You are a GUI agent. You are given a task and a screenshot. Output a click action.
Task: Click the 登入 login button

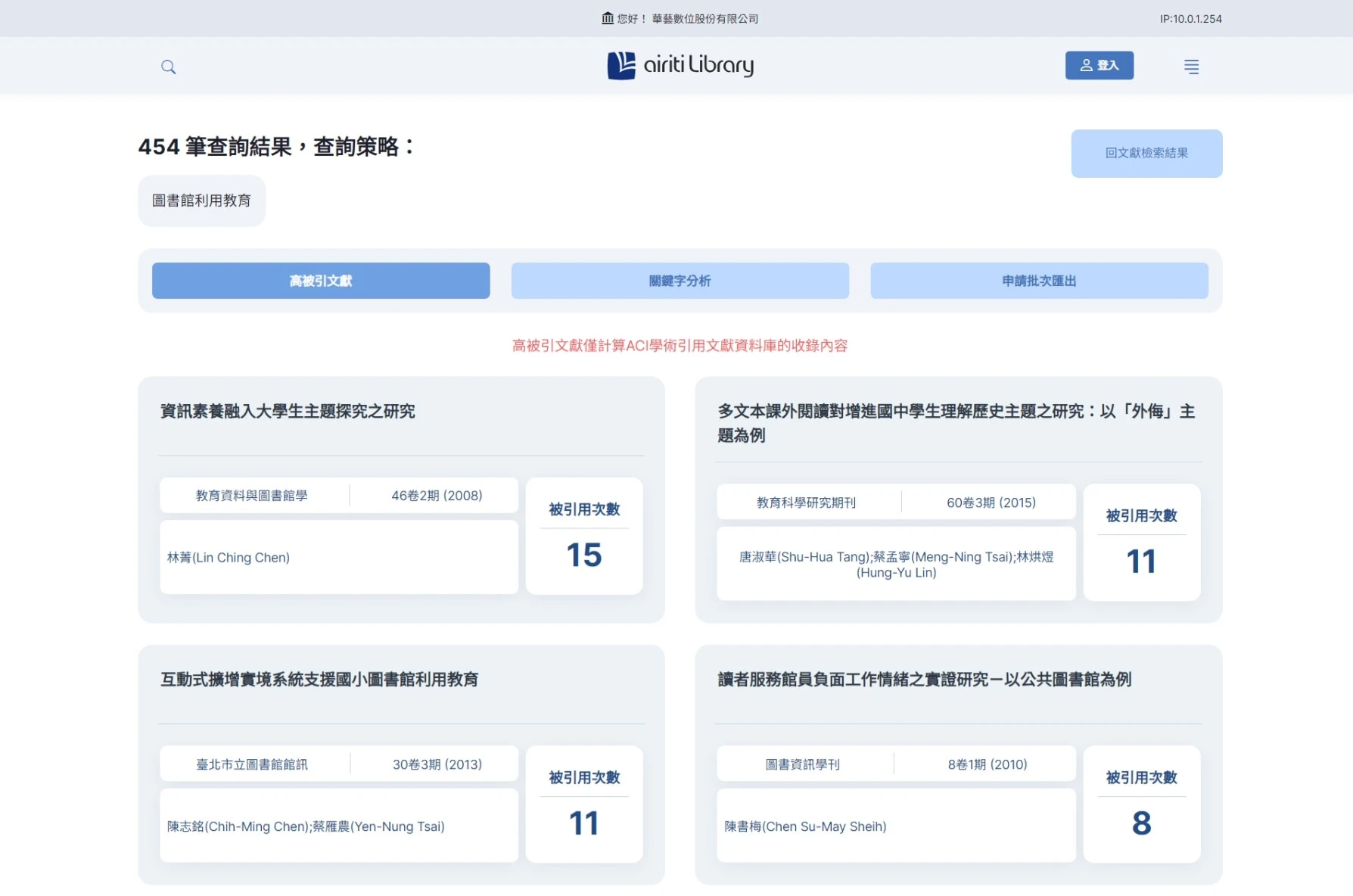click(x=1100, y=65)
